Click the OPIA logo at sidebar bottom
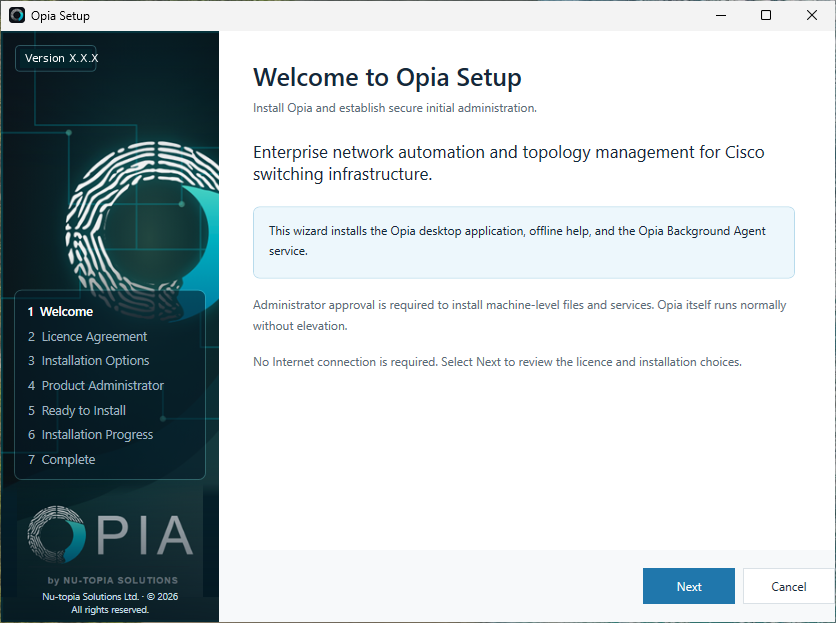 110,534
